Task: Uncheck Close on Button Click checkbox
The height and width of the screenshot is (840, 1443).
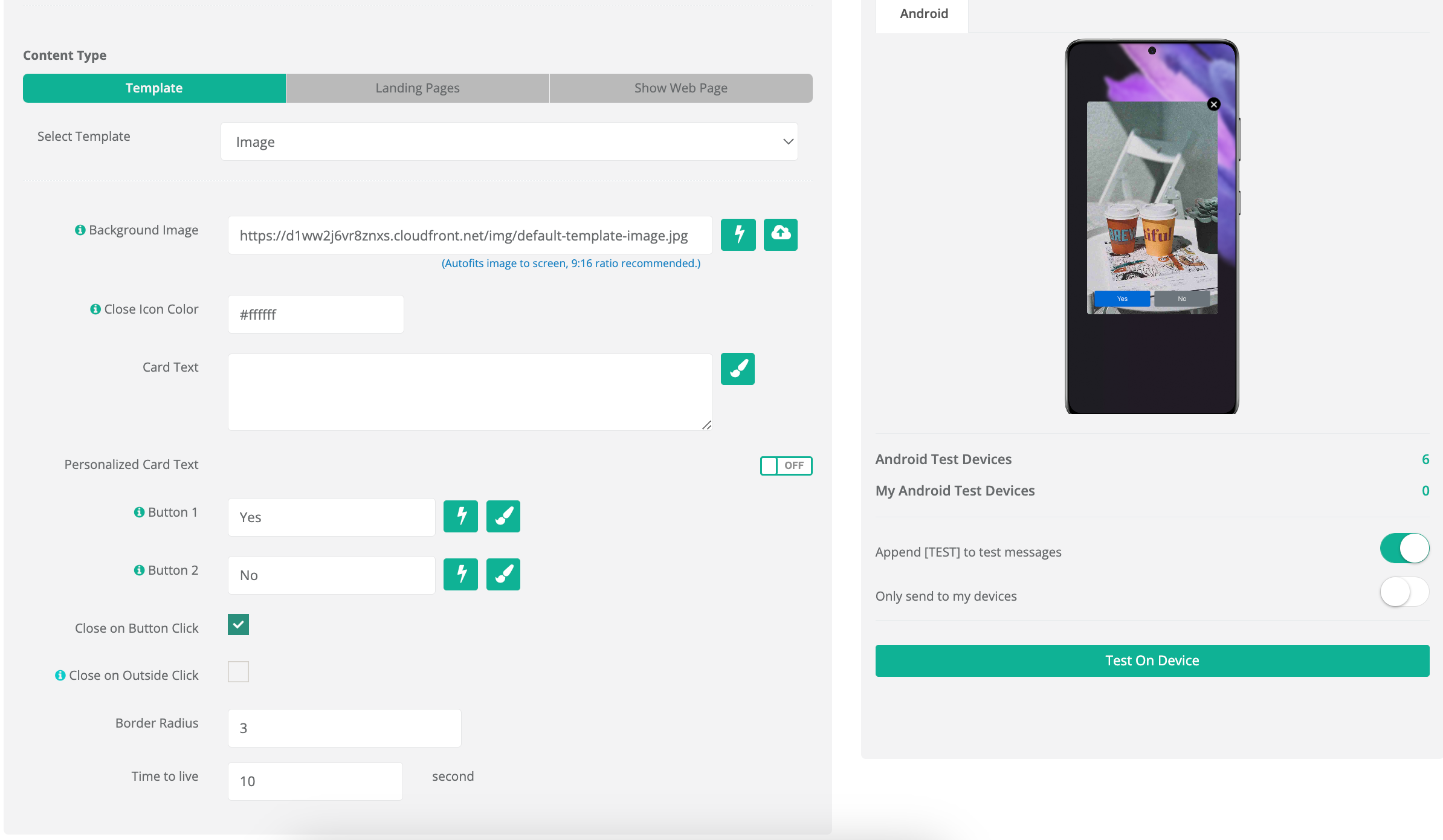Action: tap(238, 625)
